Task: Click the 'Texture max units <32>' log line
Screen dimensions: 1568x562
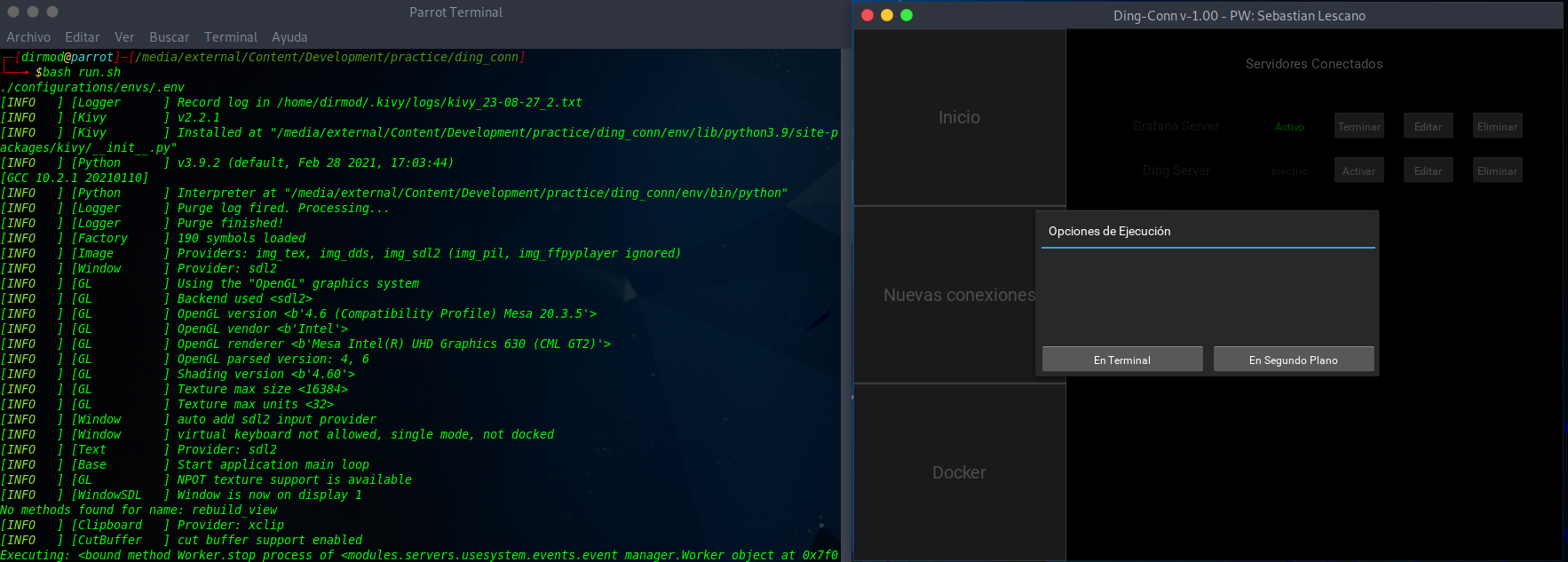Action: (256, 404)
